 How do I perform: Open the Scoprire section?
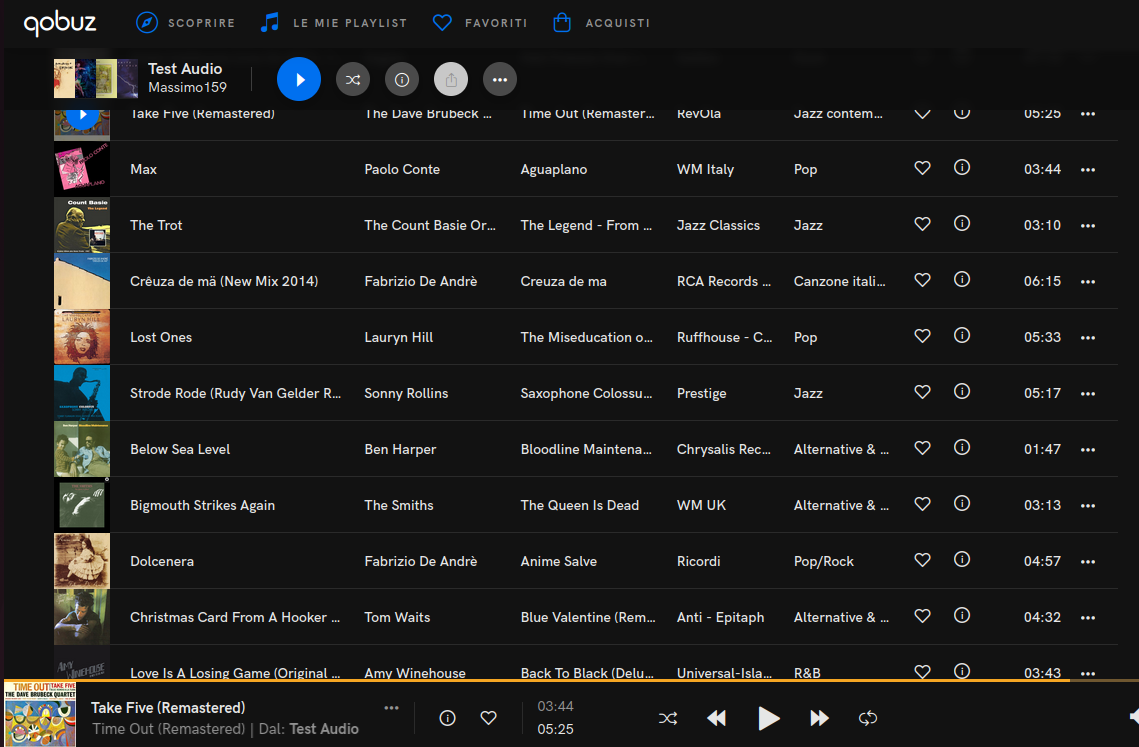(x=186, y=22)
